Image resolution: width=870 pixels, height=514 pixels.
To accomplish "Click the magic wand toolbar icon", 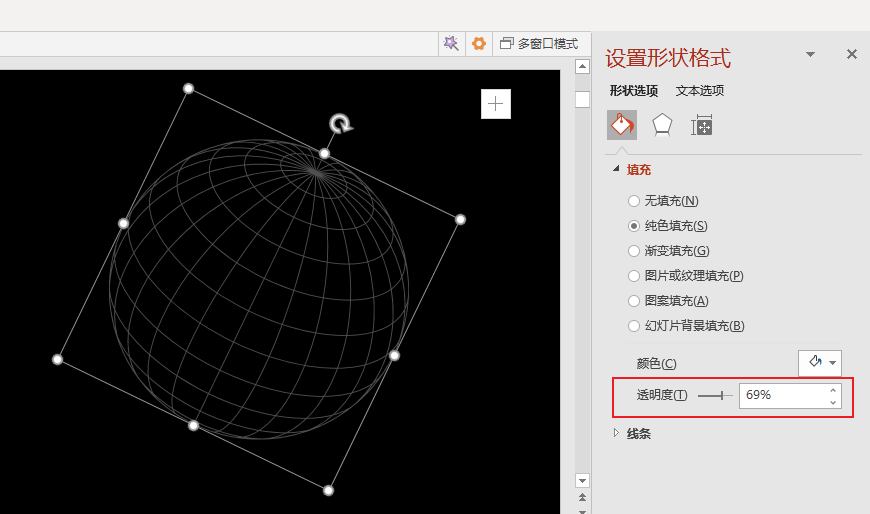I will click(451, 43).
